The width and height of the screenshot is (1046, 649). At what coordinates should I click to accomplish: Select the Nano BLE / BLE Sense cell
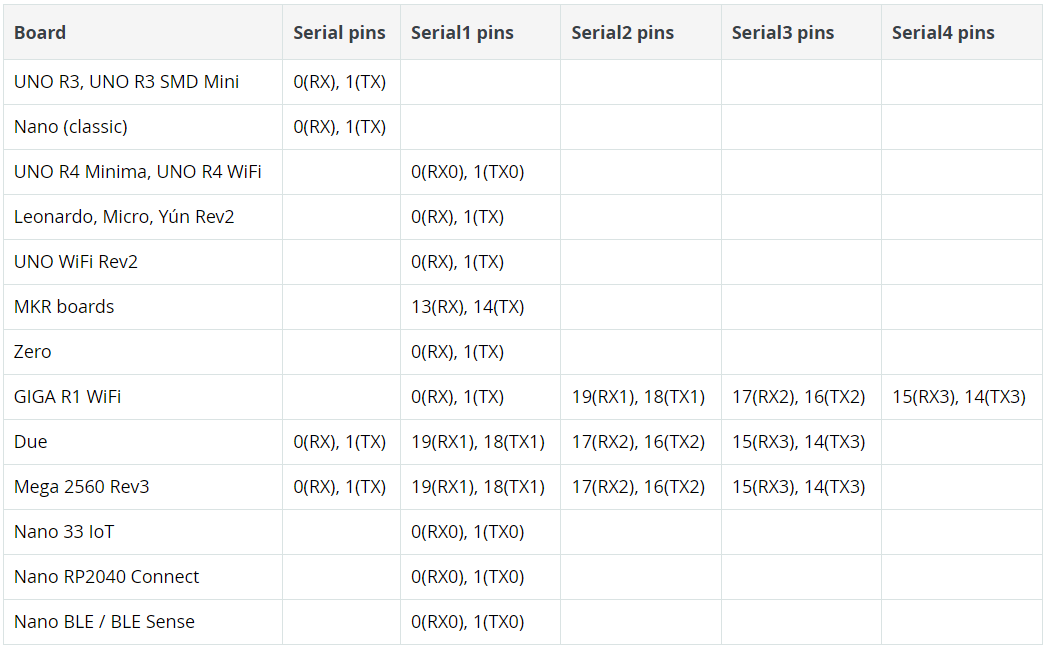[x=104, y=622]
